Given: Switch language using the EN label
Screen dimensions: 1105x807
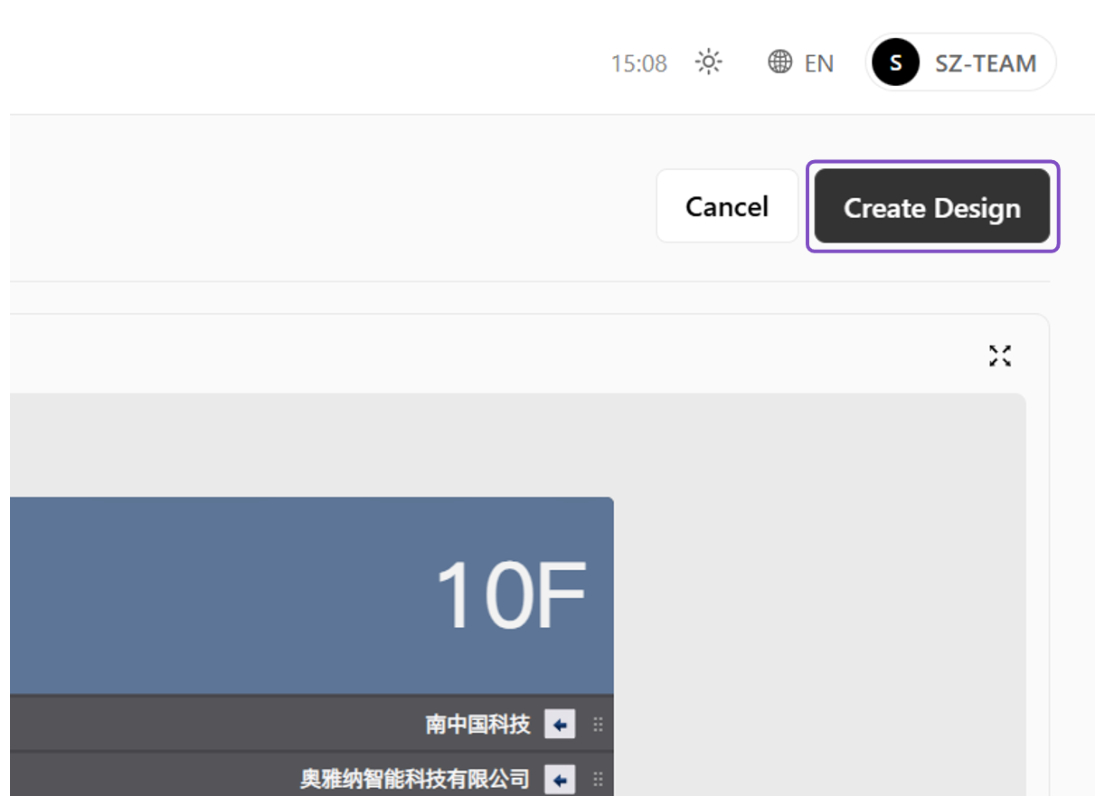Looking at the screenshot, I should 819,63.
